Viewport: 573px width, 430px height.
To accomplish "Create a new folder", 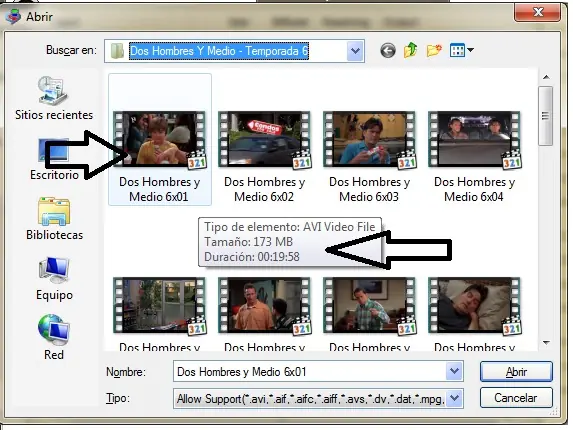I will click(434, 50).
